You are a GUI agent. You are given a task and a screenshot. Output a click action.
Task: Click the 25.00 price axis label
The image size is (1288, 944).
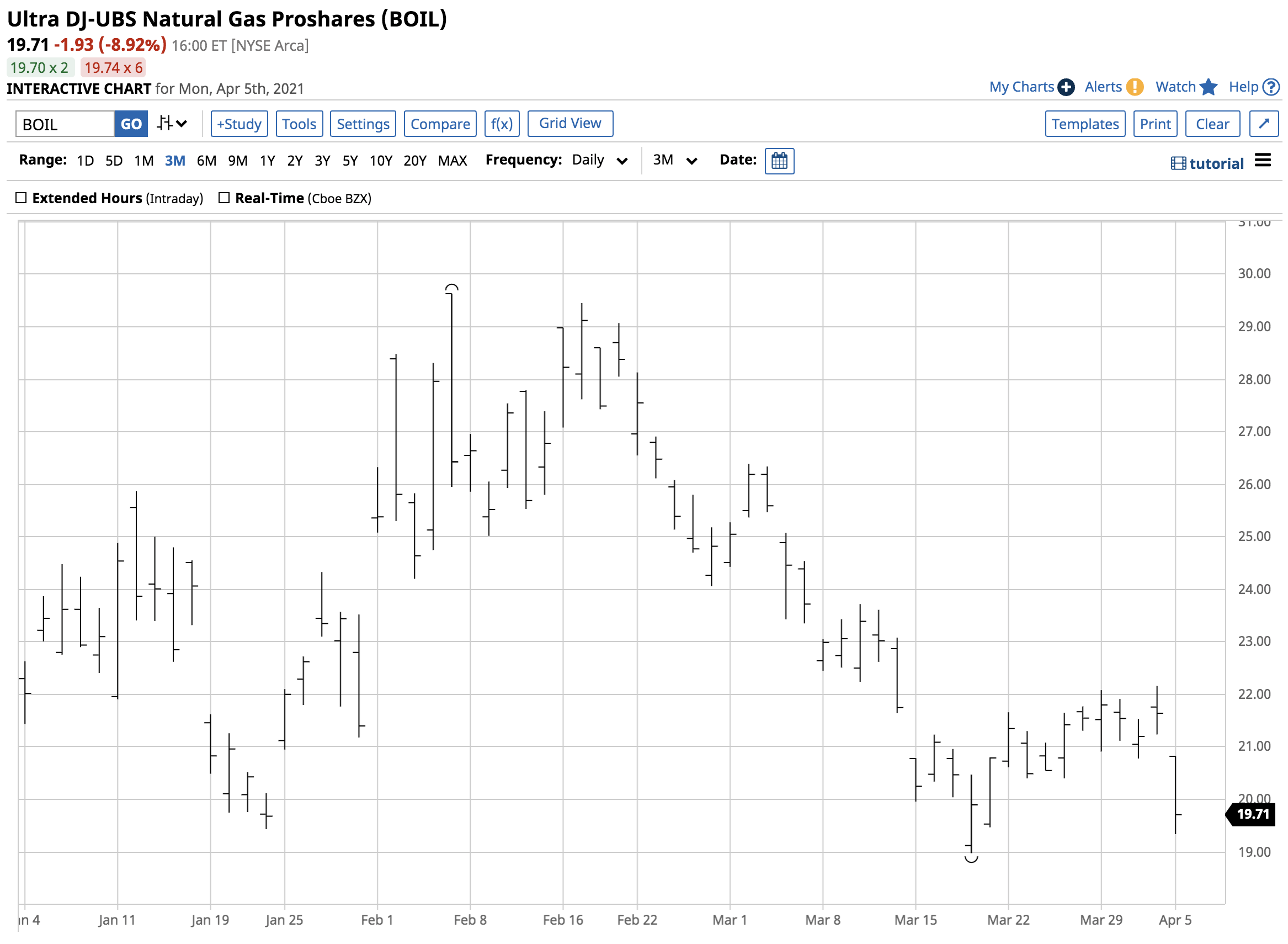pos(1254,537)
